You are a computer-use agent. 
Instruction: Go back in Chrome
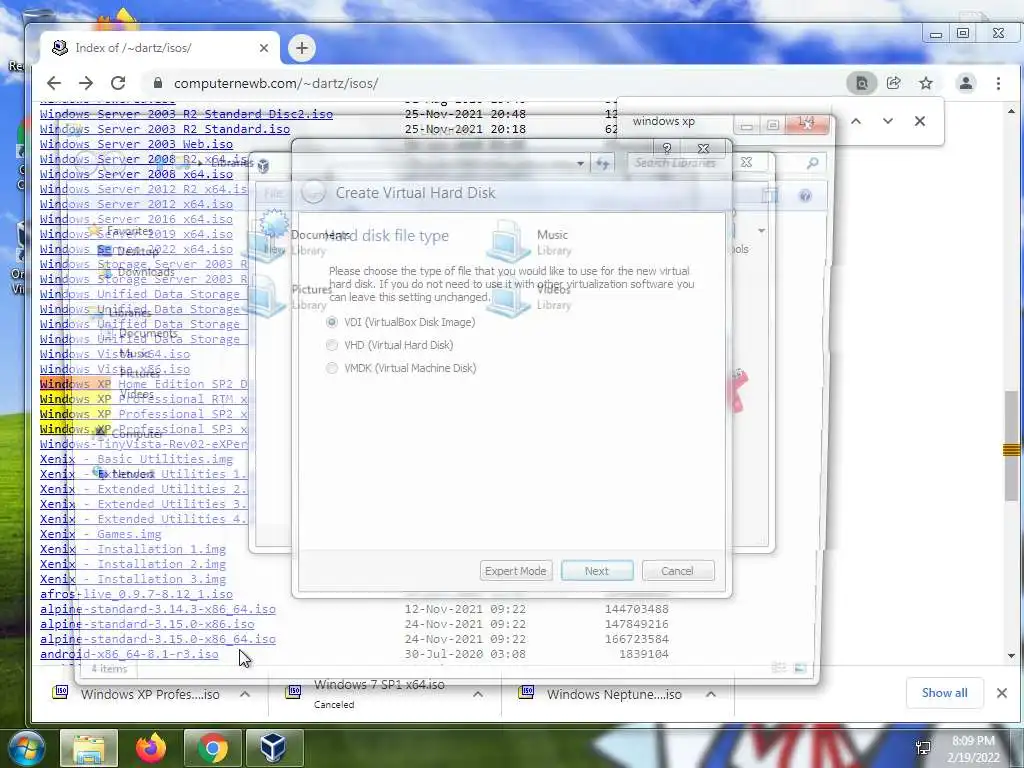point(54,83)
